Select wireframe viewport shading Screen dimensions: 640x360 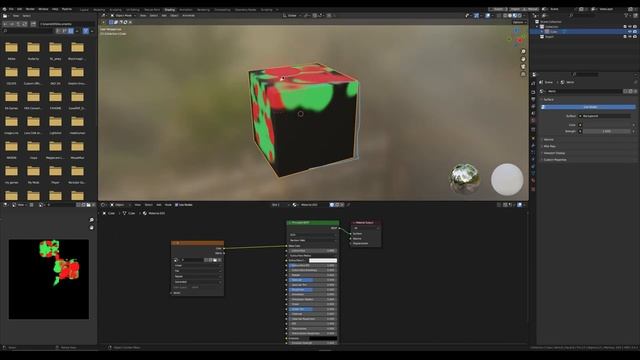pos(505,16)
